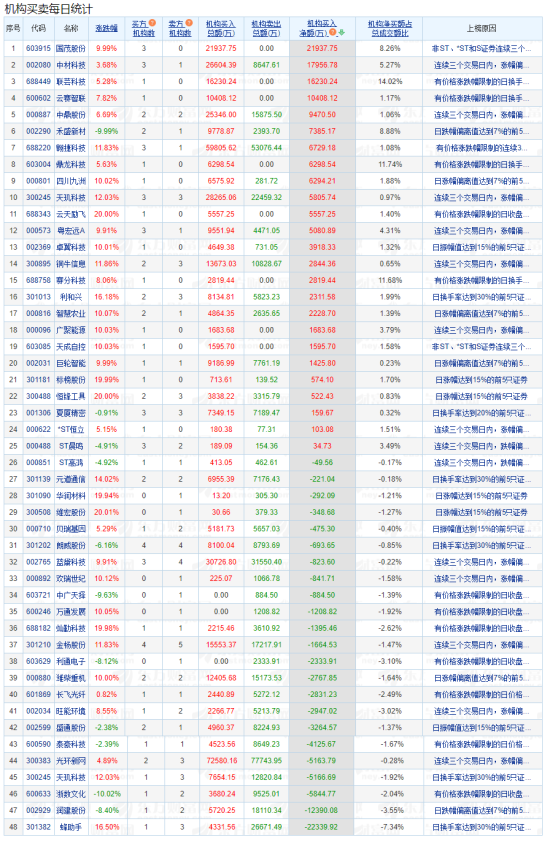This screenshot has height=843, width=550.
Task: Open 粤宏远A stock name link
Action: pos(71,231)
